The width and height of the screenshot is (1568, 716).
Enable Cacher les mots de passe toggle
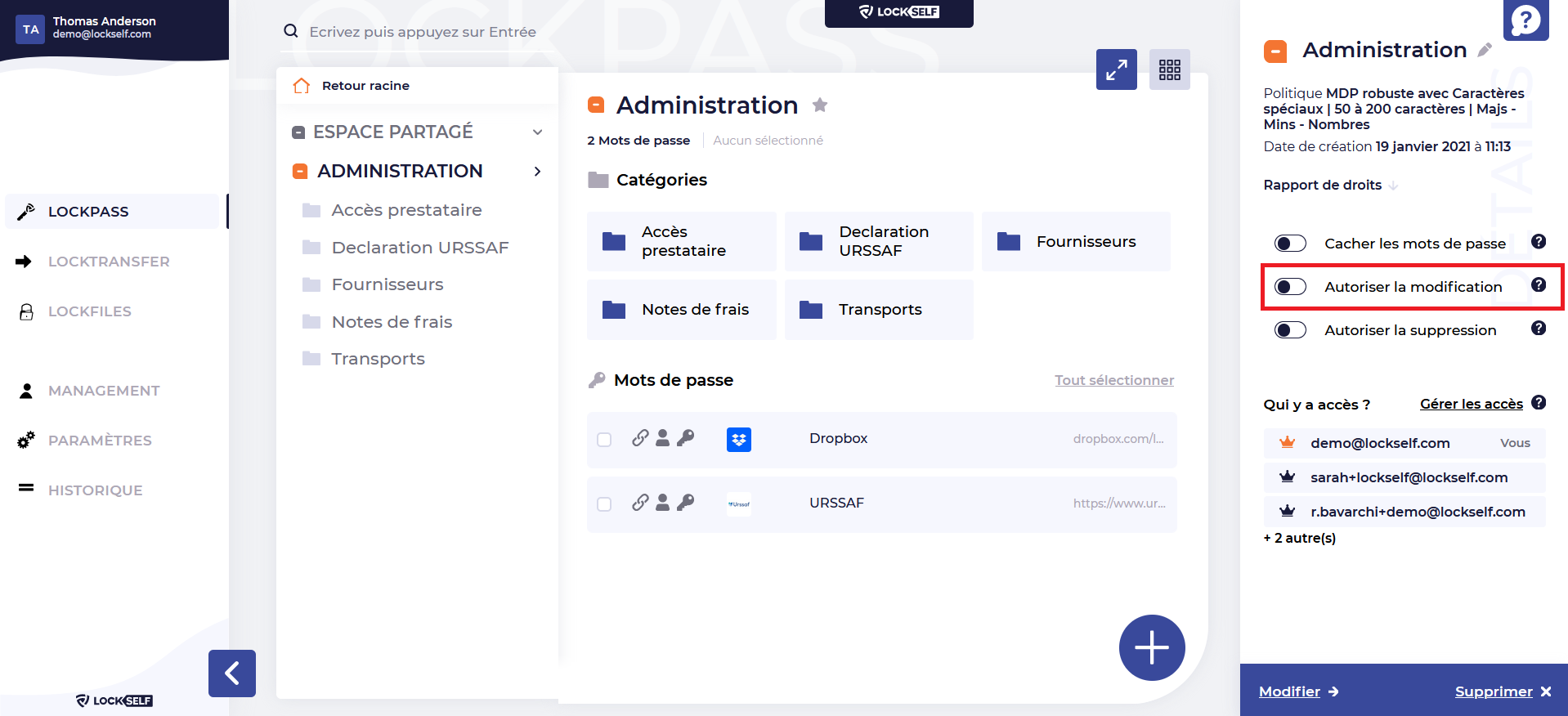(1290, 244)
